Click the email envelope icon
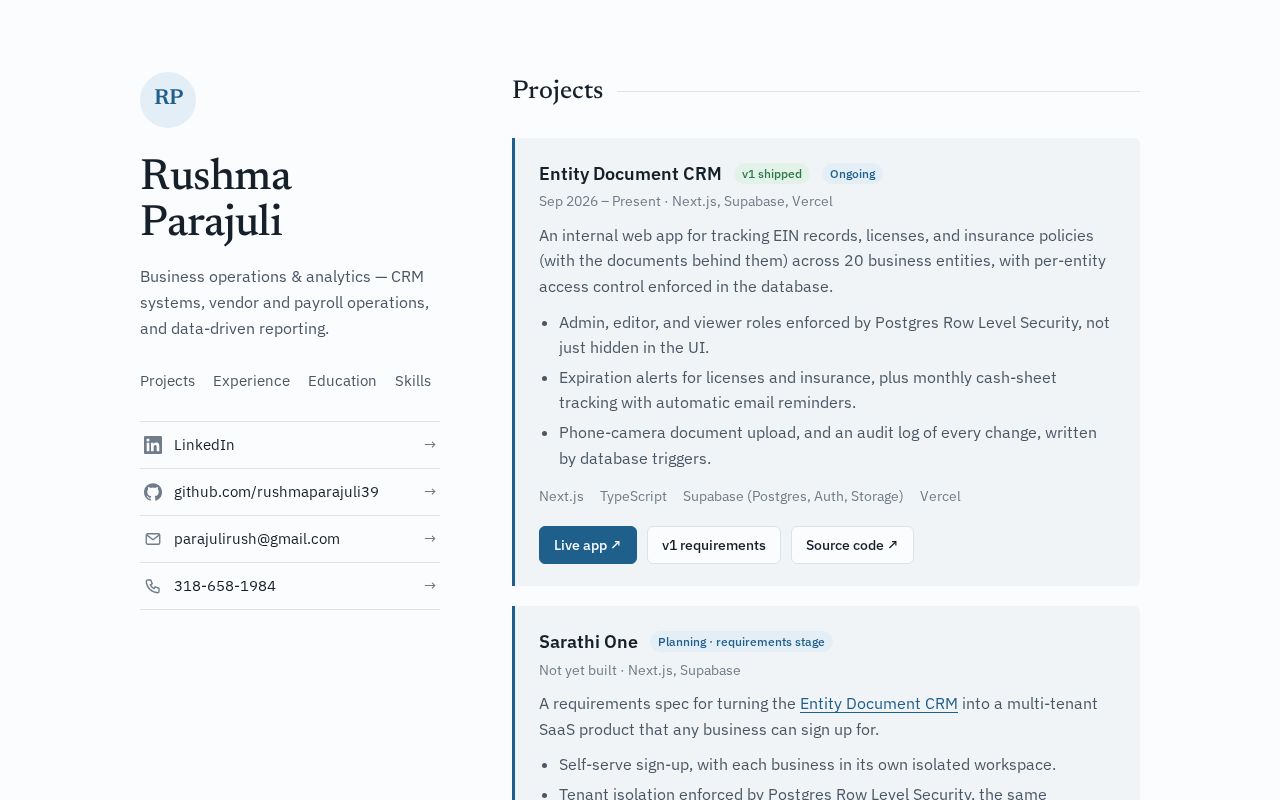 (x=153, y=539)
